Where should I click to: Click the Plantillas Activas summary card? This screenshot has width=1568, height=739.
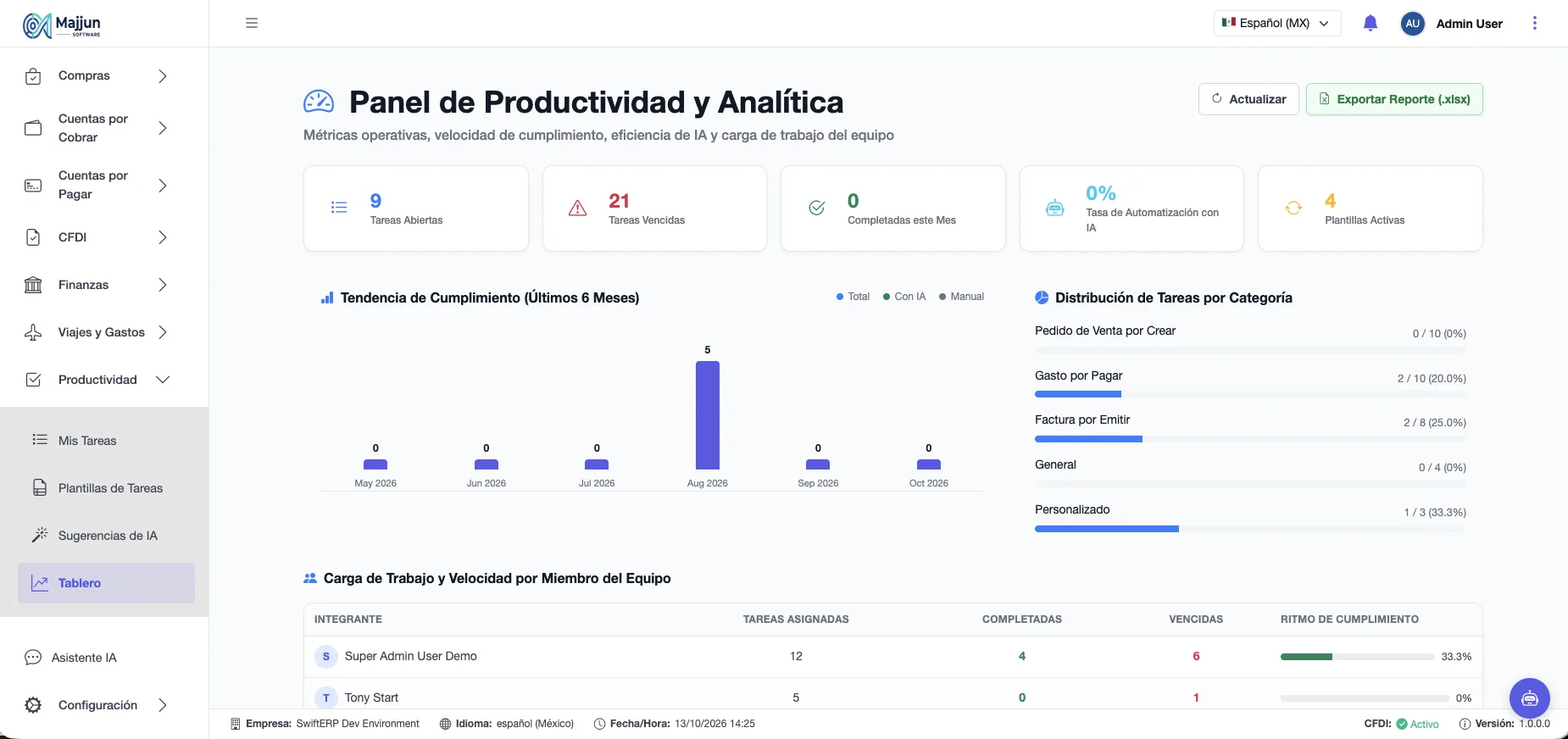click(1371, 208)
